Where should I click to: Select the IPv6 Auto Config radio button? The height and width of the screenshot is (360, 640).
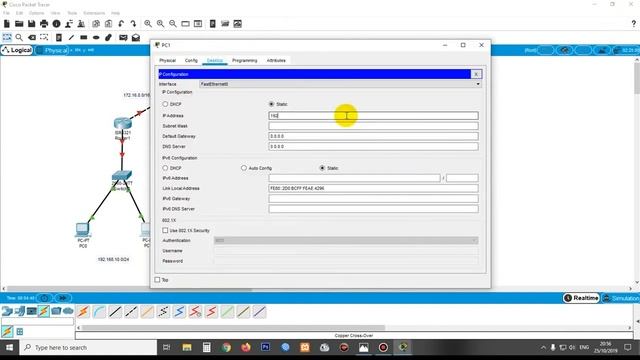tap(244, 168)
